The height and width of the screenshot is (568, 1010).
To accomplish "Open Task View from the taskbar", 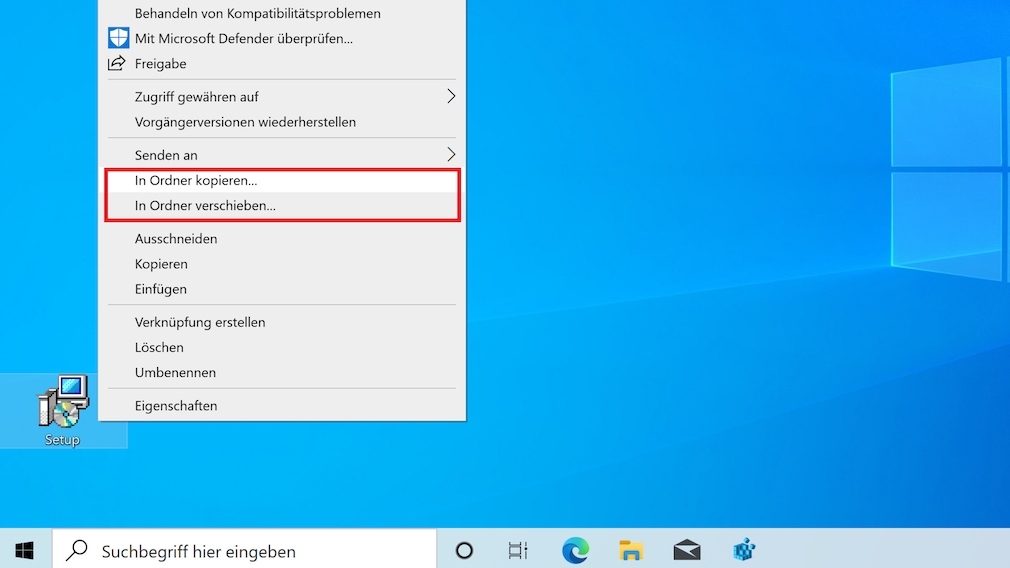I will click(x=518, y=550).
